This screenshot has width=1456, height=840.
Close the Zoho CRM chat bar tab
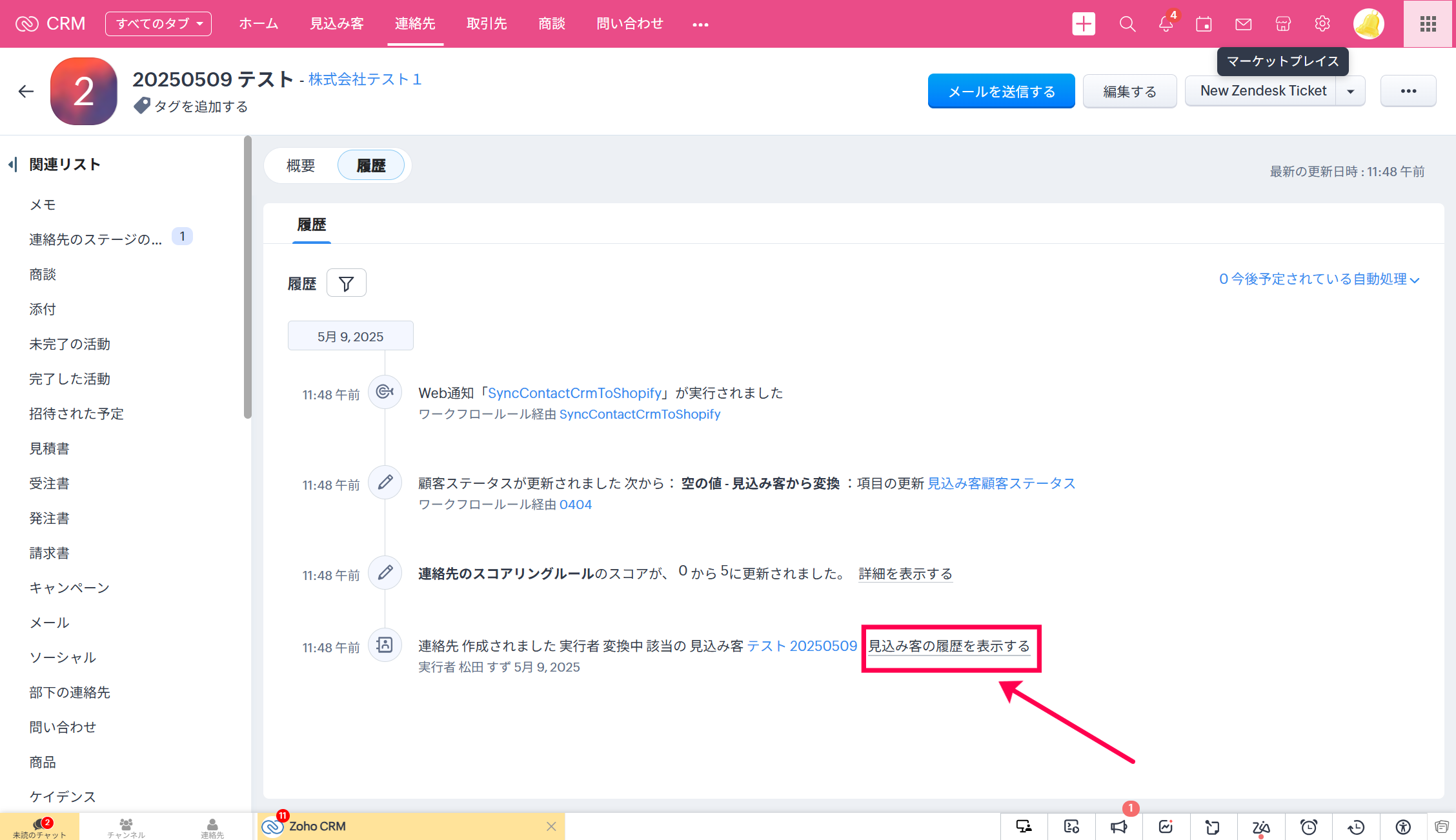pyautogui.click(x=551, y=826)
